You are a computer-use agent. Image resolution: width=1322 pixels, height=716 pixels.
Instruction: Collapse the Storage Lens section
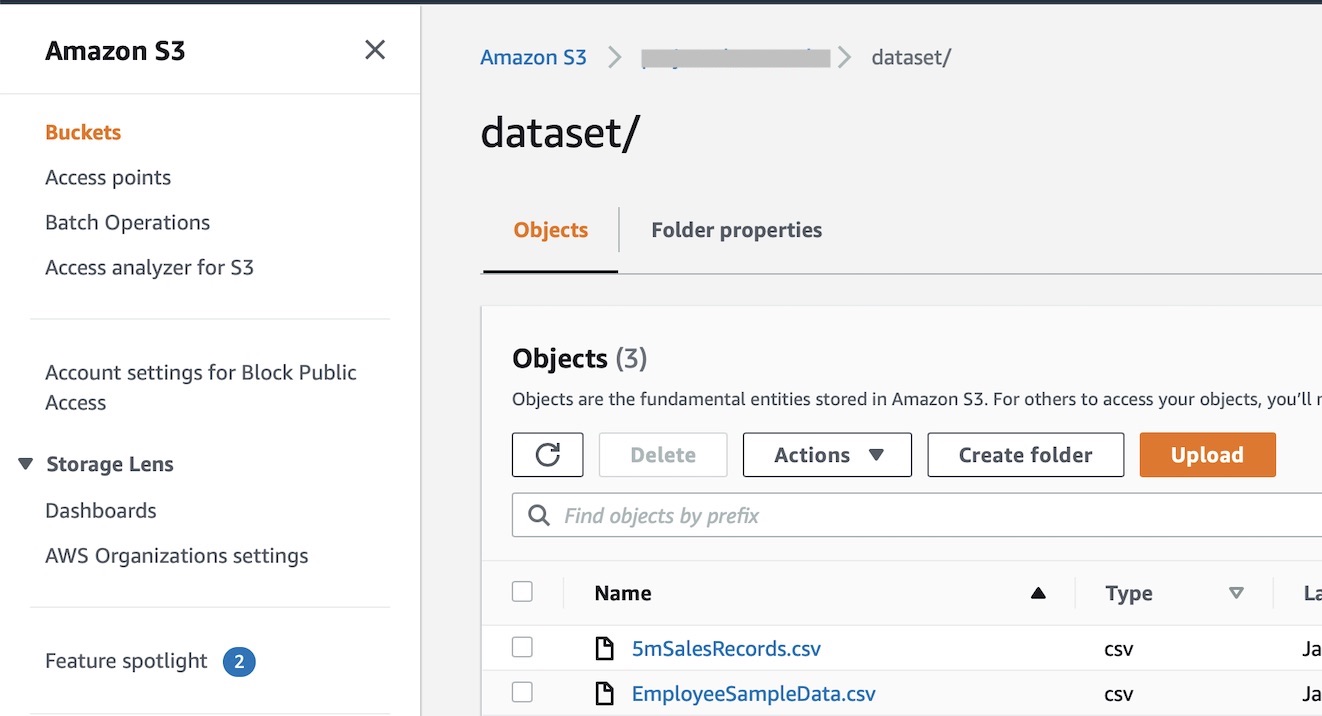[x=26, y=464]
